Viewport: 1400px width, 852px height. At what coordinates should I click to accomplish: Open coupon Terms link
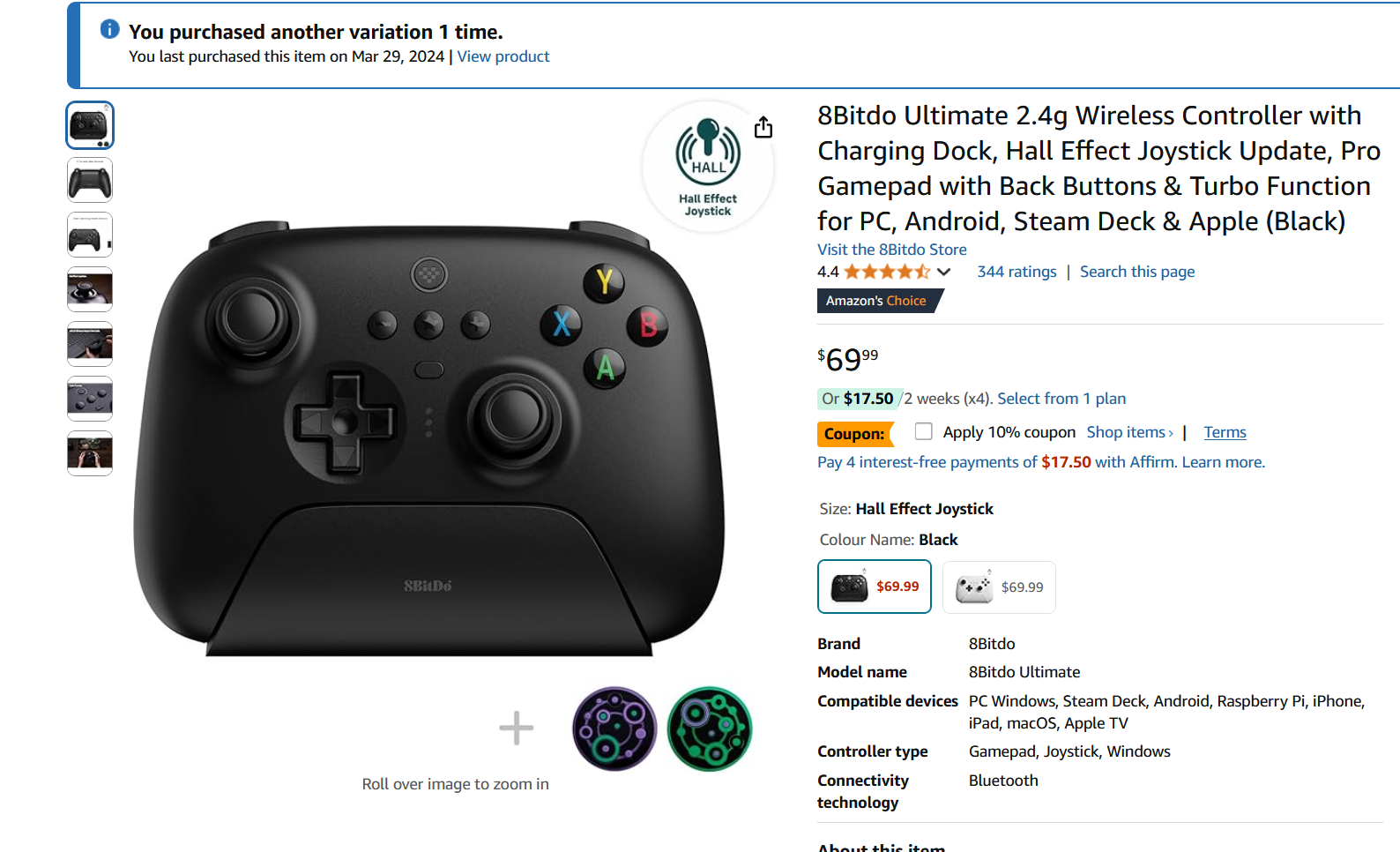pos(1225,432)
